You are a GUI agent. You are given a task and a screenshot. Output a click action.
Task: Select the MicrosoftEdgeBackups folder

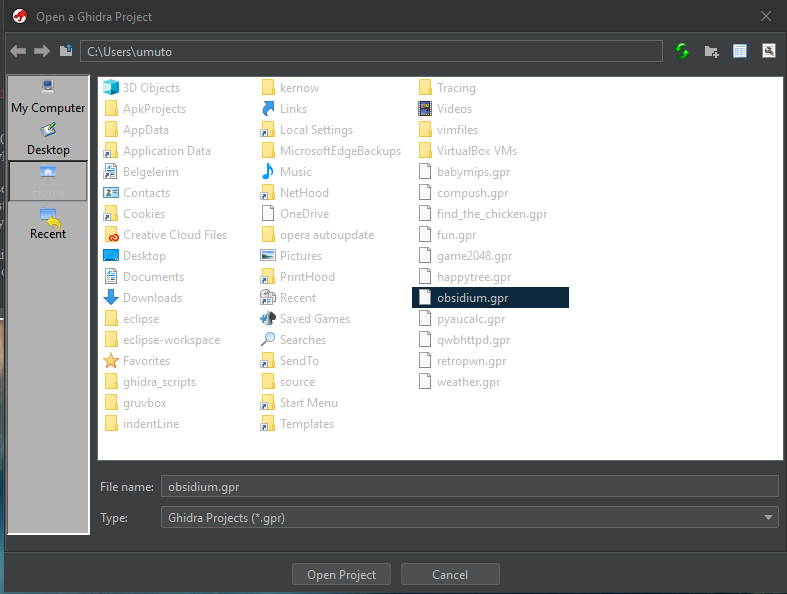332,151
